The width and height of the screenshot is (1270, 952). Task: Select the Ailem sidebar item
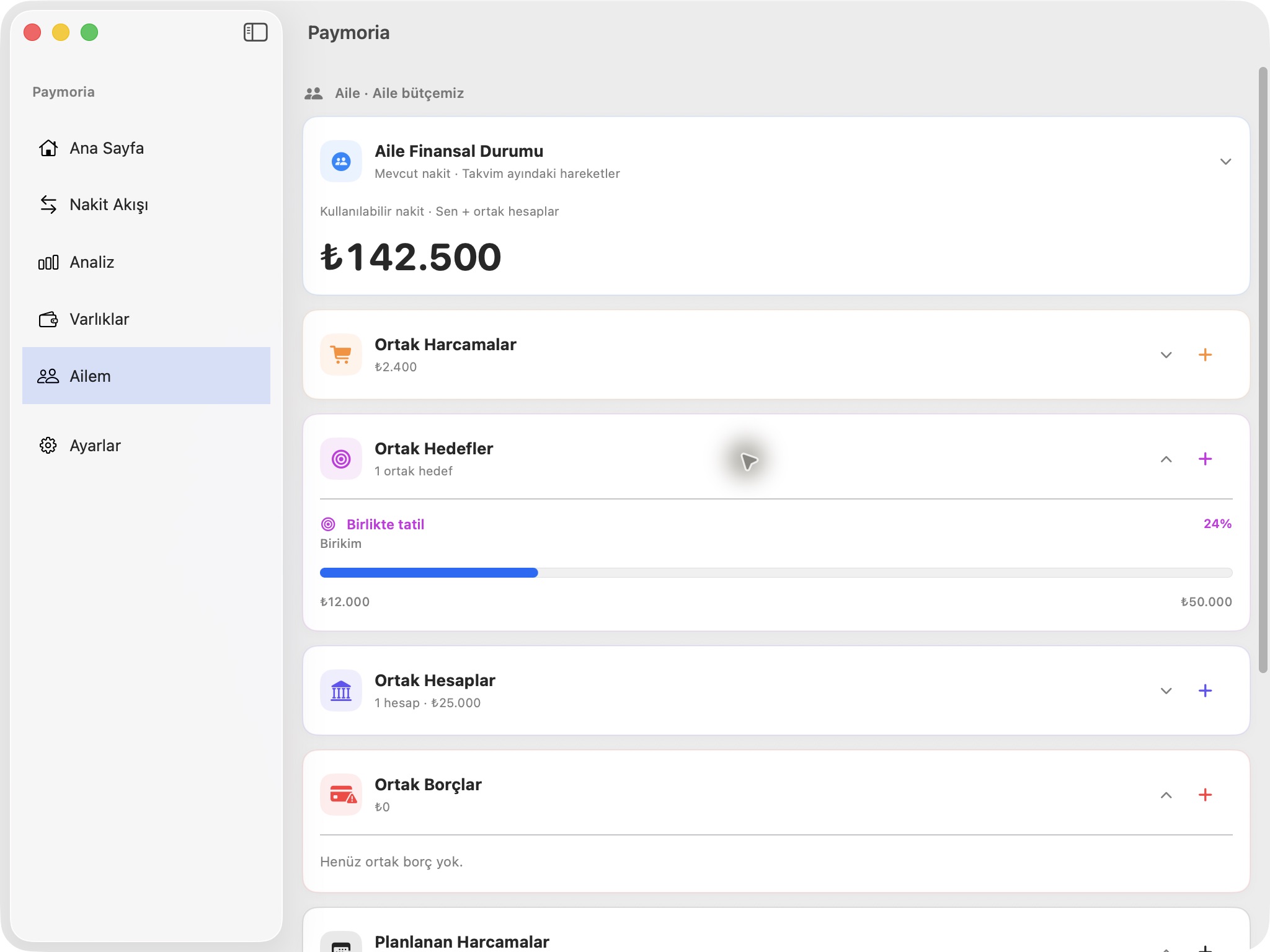[146, 376]
